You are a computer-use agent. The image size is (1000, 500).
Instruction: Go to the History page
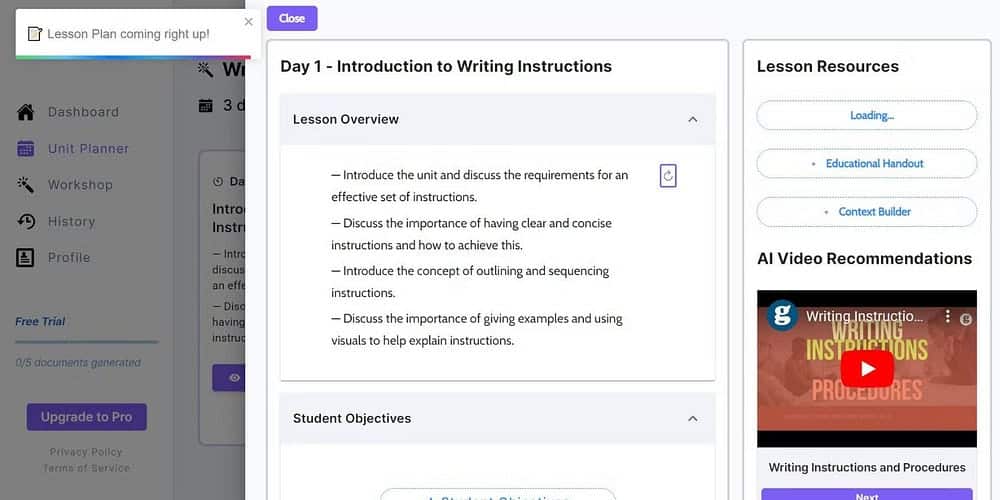[x=71, y=221]
